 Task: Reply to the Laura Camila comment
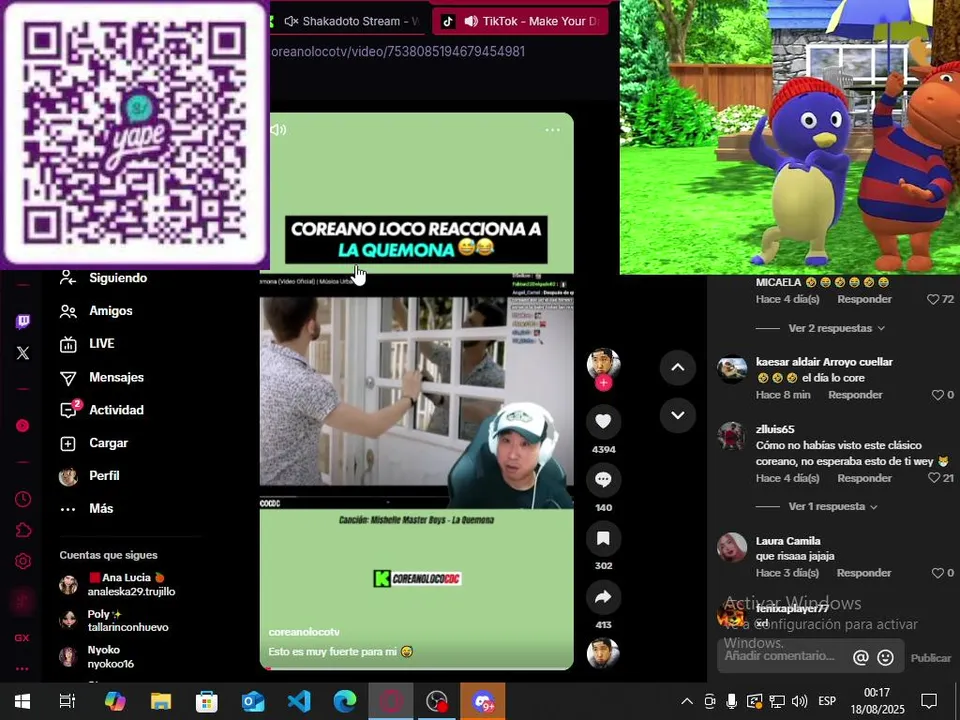click(864, 573)
